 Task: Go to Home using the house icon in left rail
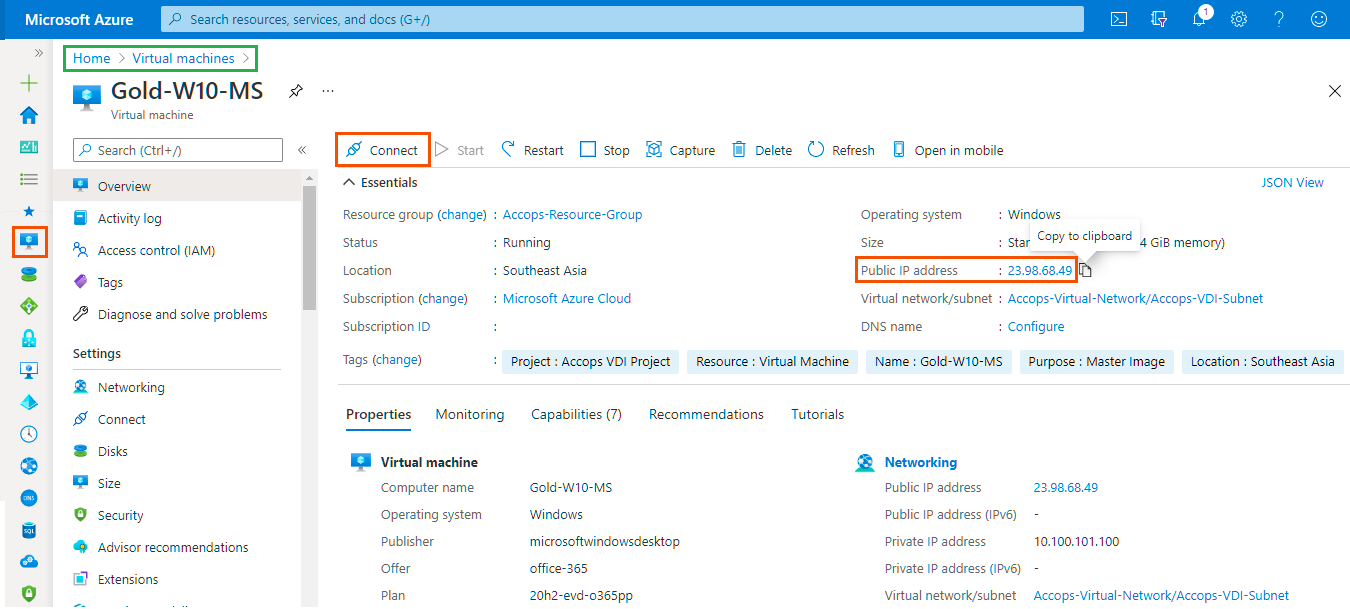[29, 115]
